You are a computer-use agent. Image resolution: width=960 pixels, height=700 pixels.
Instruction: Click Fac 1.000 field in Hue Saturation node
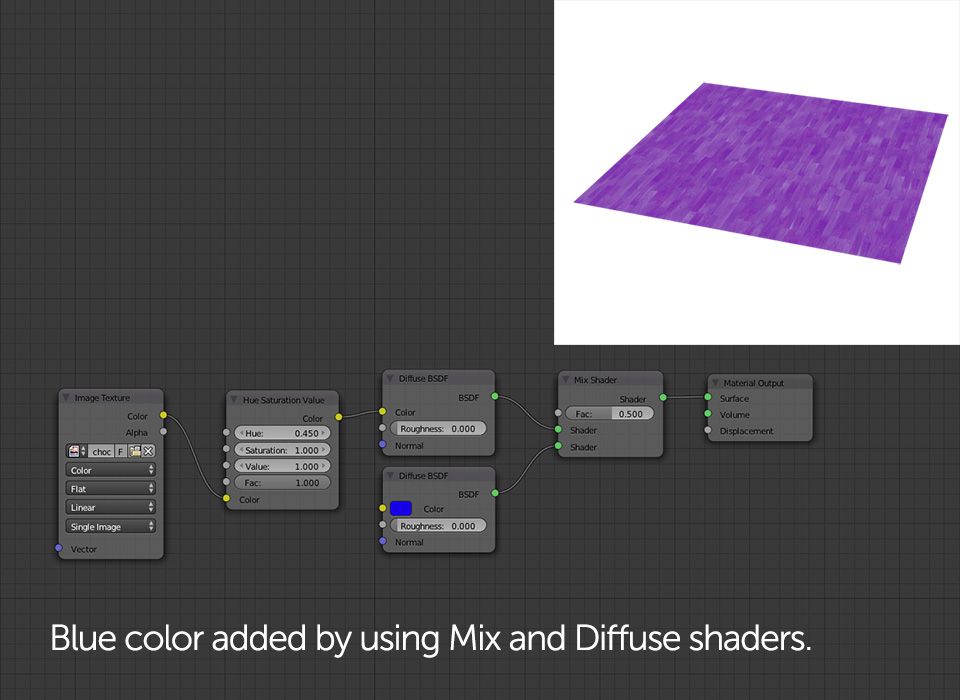click(282, 483)
